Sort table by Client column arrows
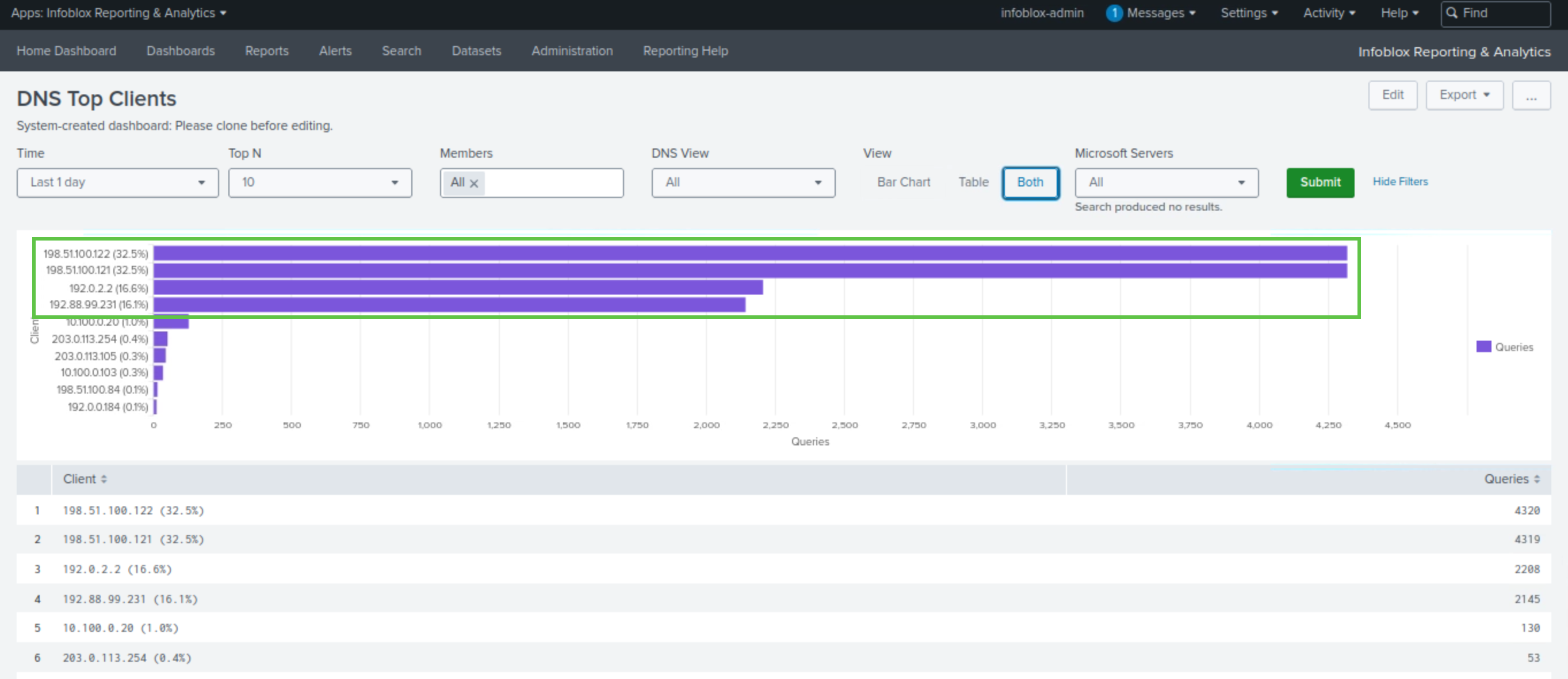 point(104,479)
